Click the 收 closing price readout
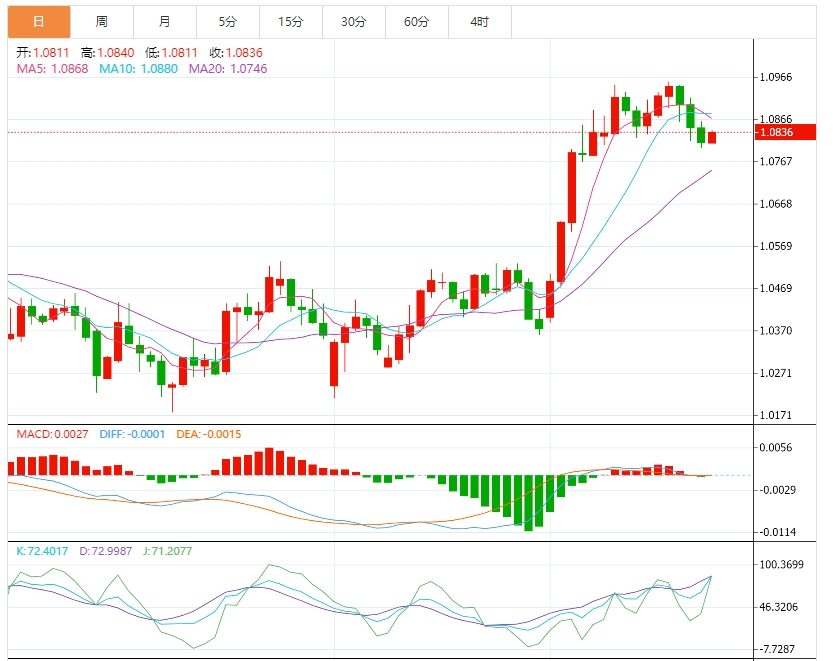 236,52
